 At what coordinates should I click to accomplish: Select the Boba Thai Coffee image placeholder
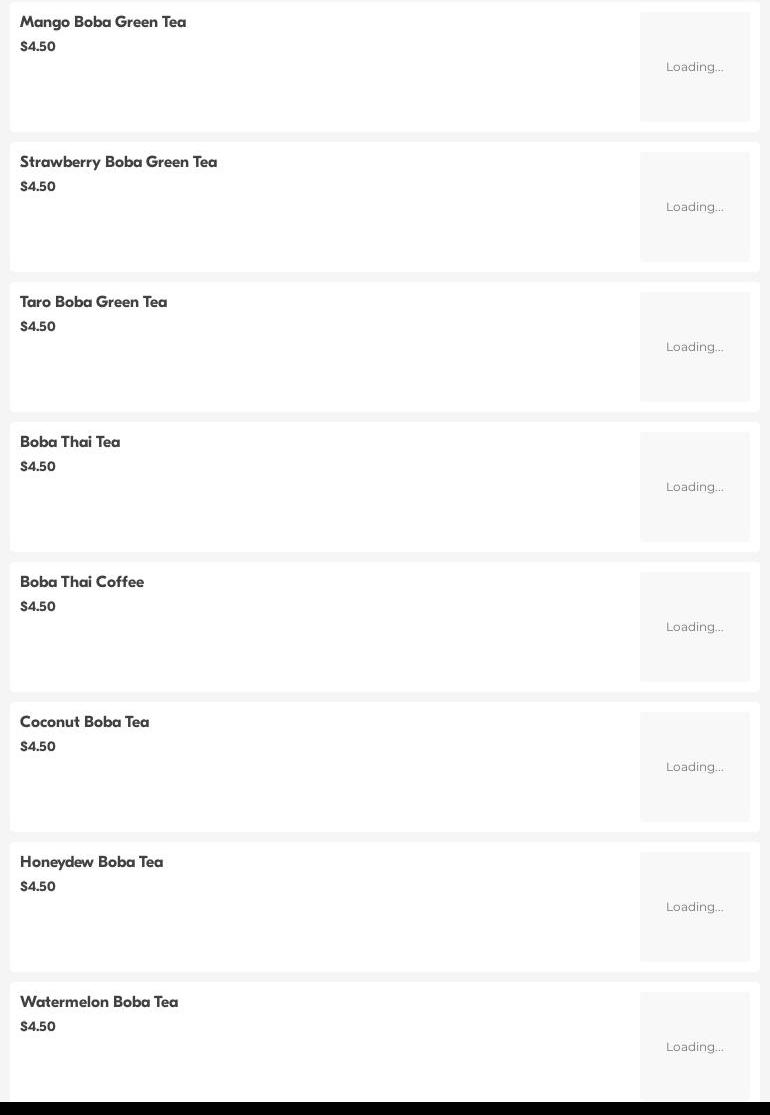point(694,627)
